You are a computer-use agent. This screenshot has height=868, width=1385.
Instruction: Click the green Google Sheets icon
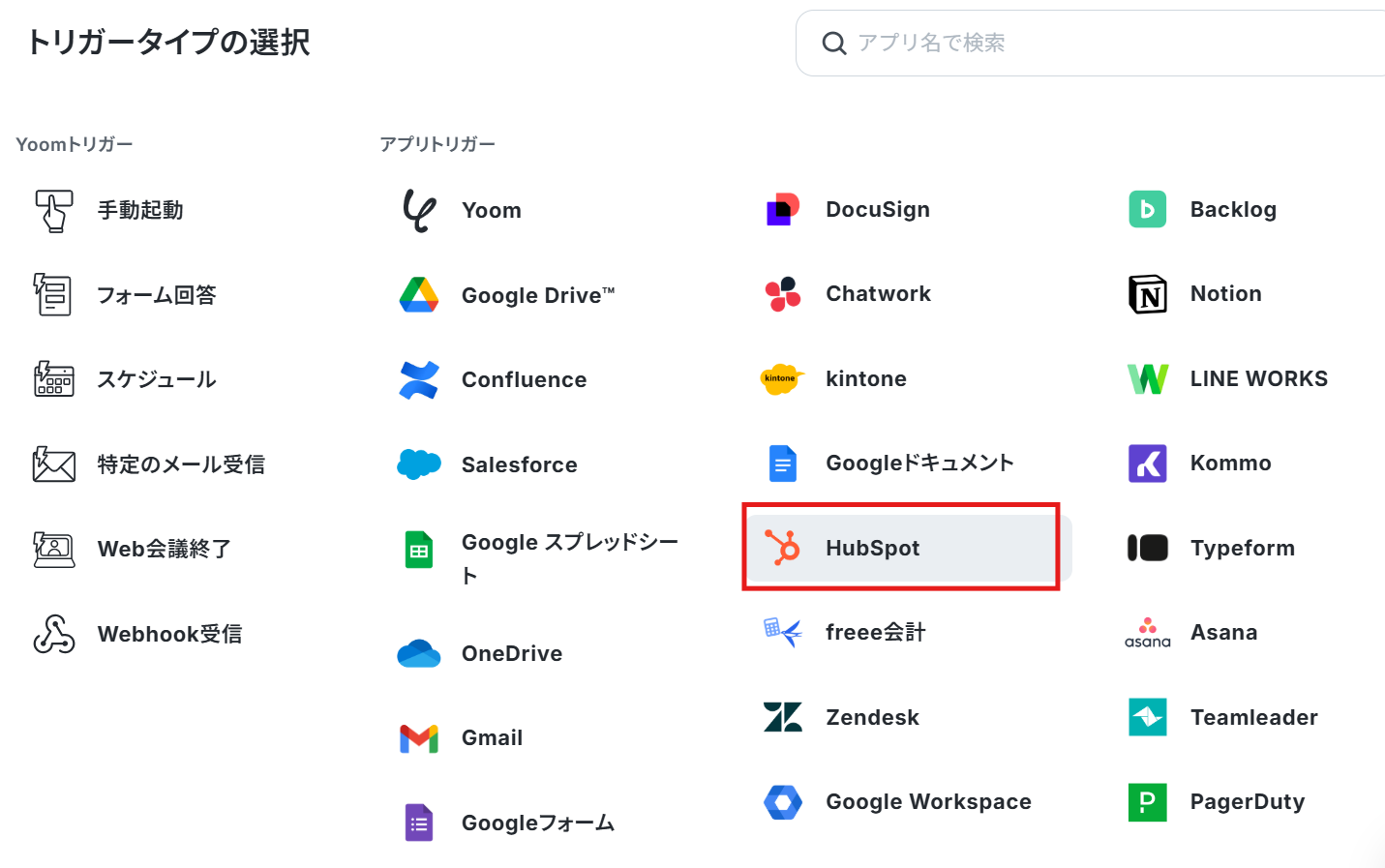[419, 550]
